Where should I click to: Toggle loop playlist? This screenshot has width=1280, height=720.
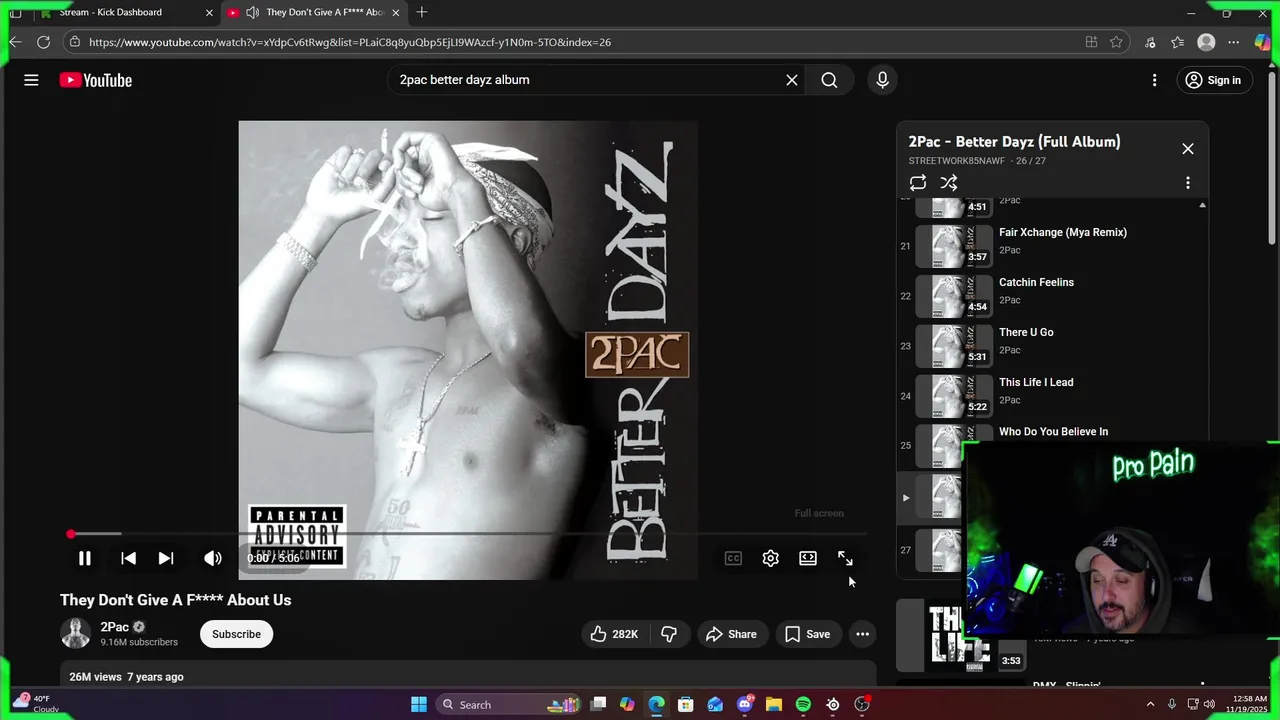tap(918, 183)
